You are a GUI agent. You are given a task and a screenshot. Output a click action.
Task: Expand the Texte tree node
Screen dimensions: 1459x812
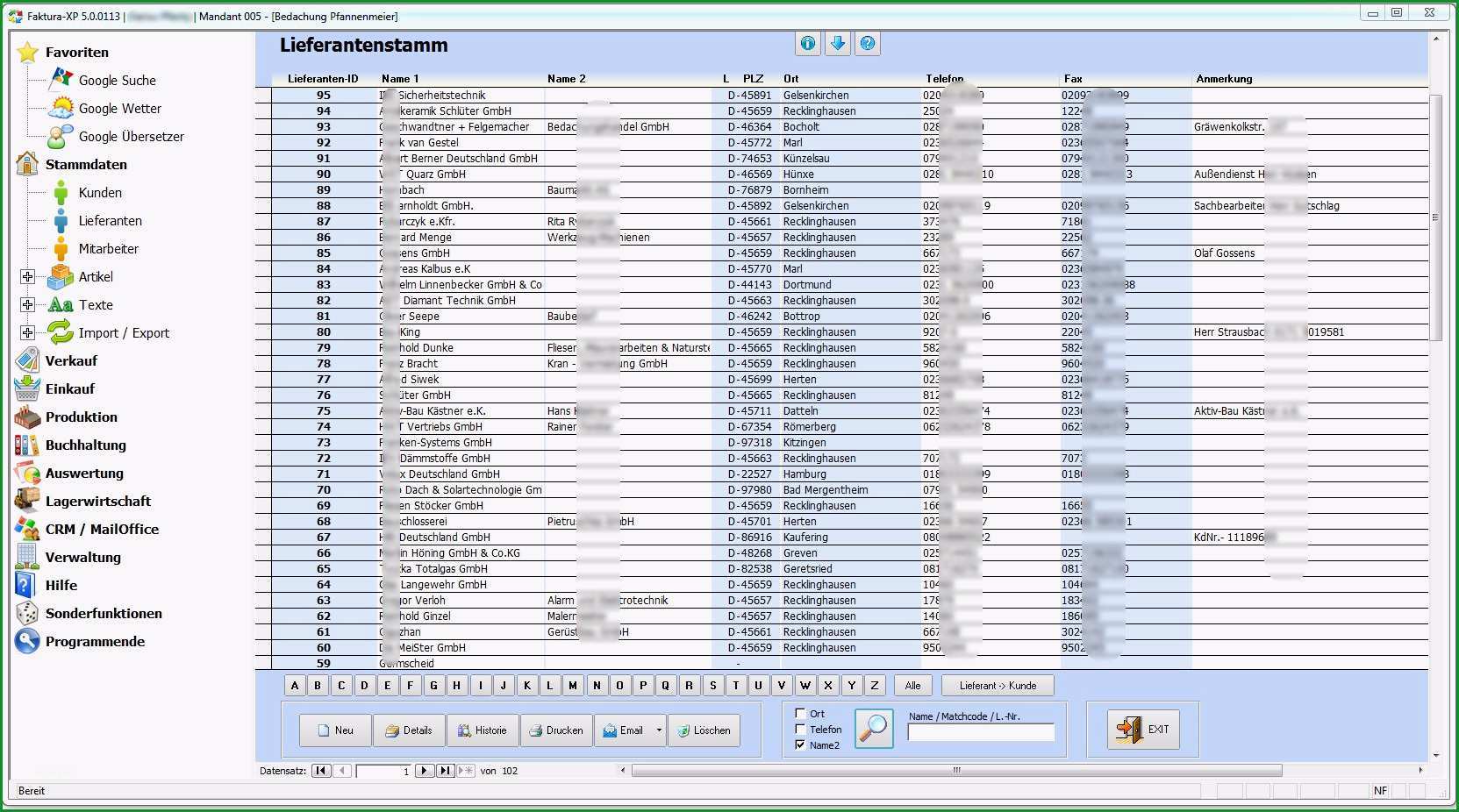pos(27,304)
